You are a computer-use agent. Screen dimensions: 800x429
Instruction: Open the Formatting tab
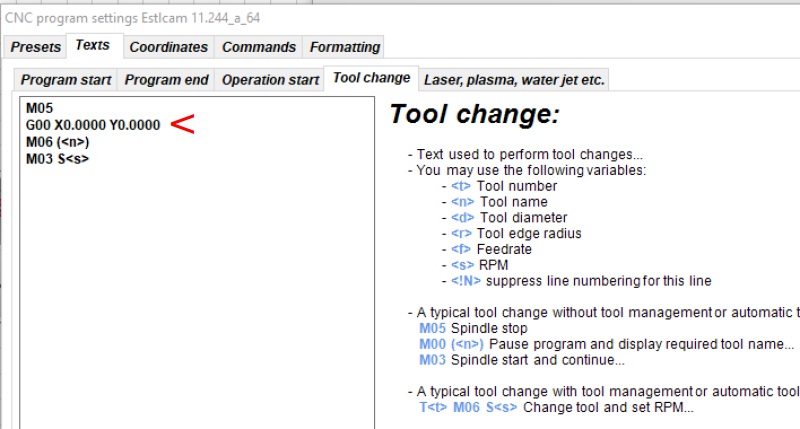(x=345, y=47)
